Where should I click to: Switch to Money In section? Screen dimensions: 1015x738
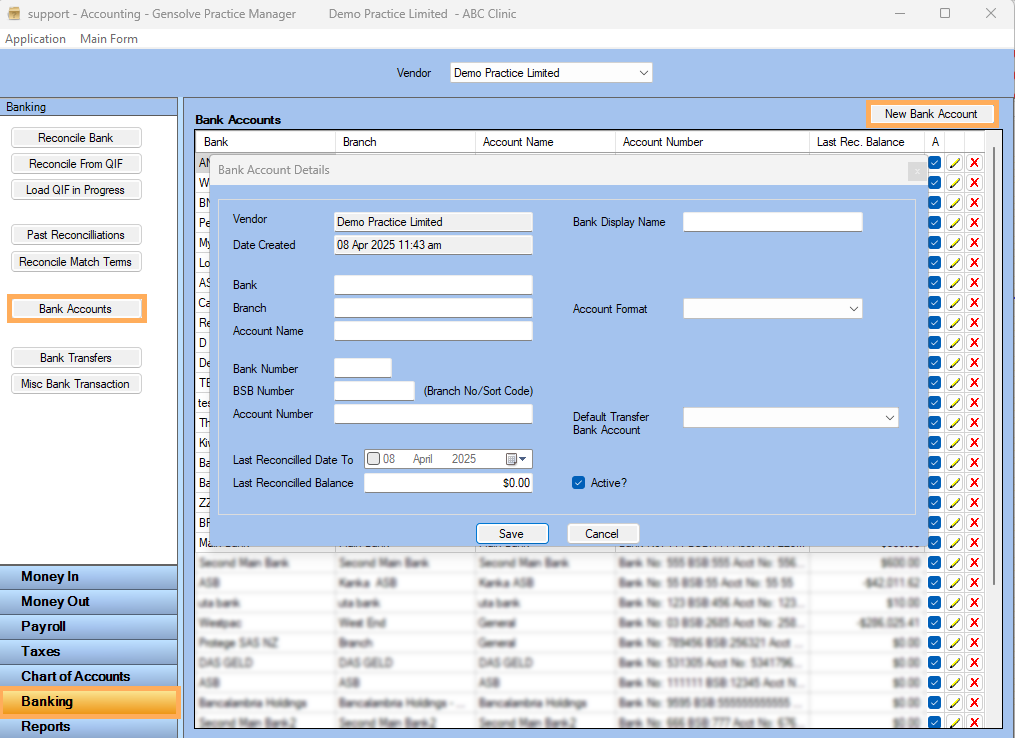(x=89, y=577)
